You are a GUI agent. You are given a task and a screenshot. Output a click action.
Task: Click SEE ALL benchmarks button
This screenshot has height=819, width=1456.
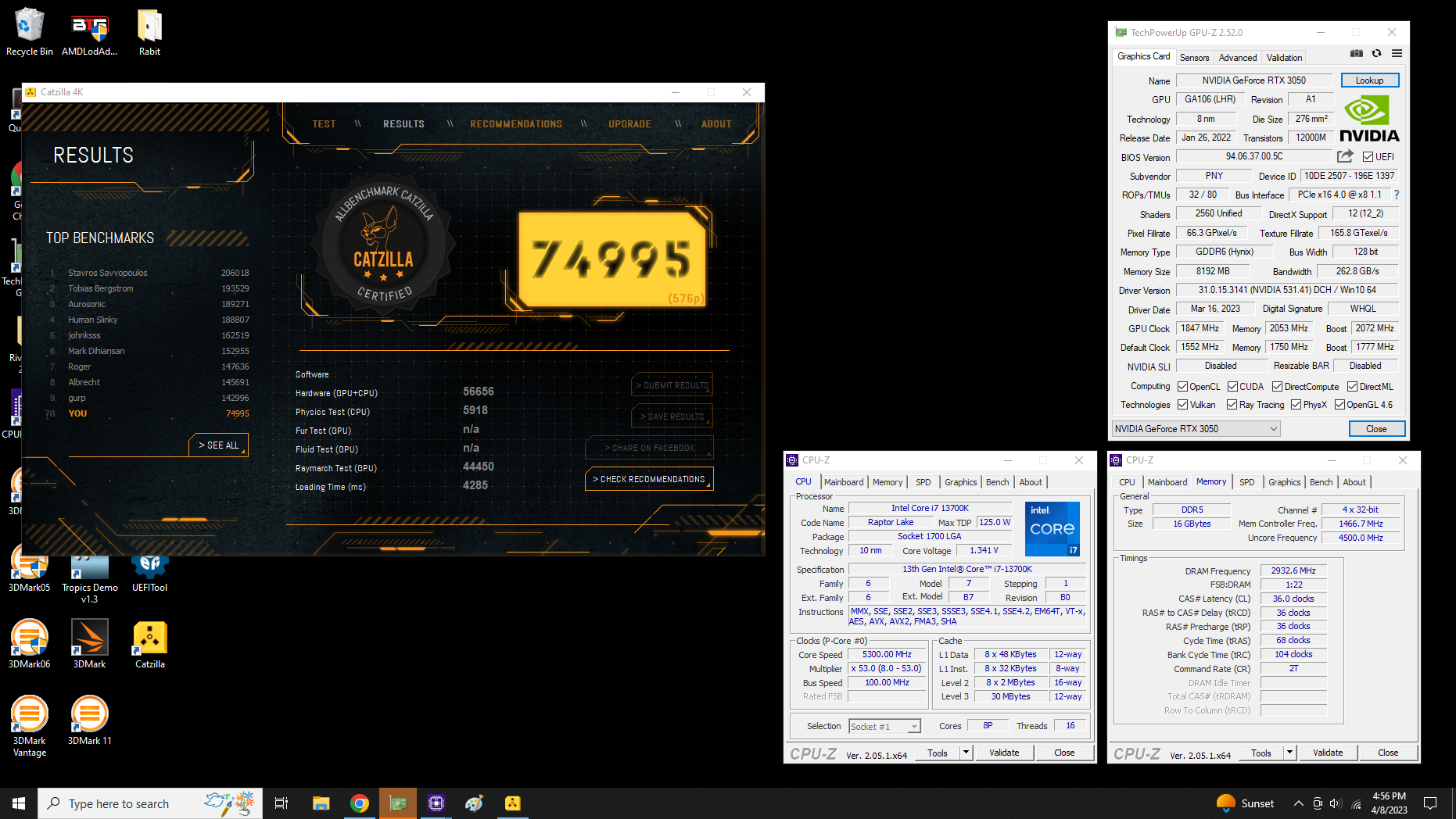pos(218,445)
